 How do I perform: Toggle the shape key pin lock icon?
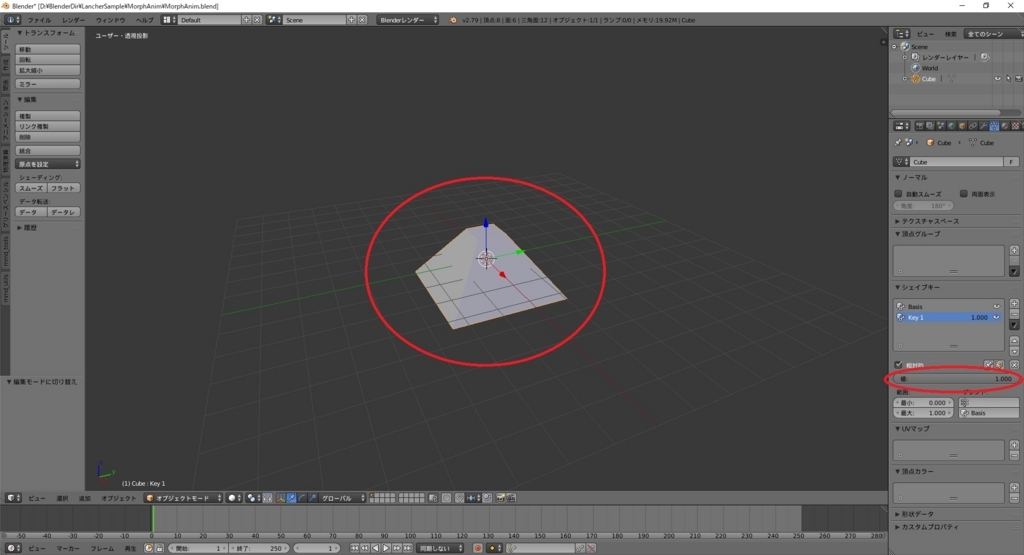point(988,364)
